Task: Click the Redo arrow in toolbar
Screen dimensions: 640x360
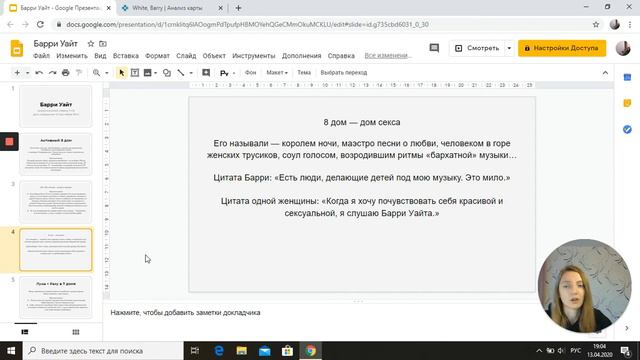Action: 52,73
